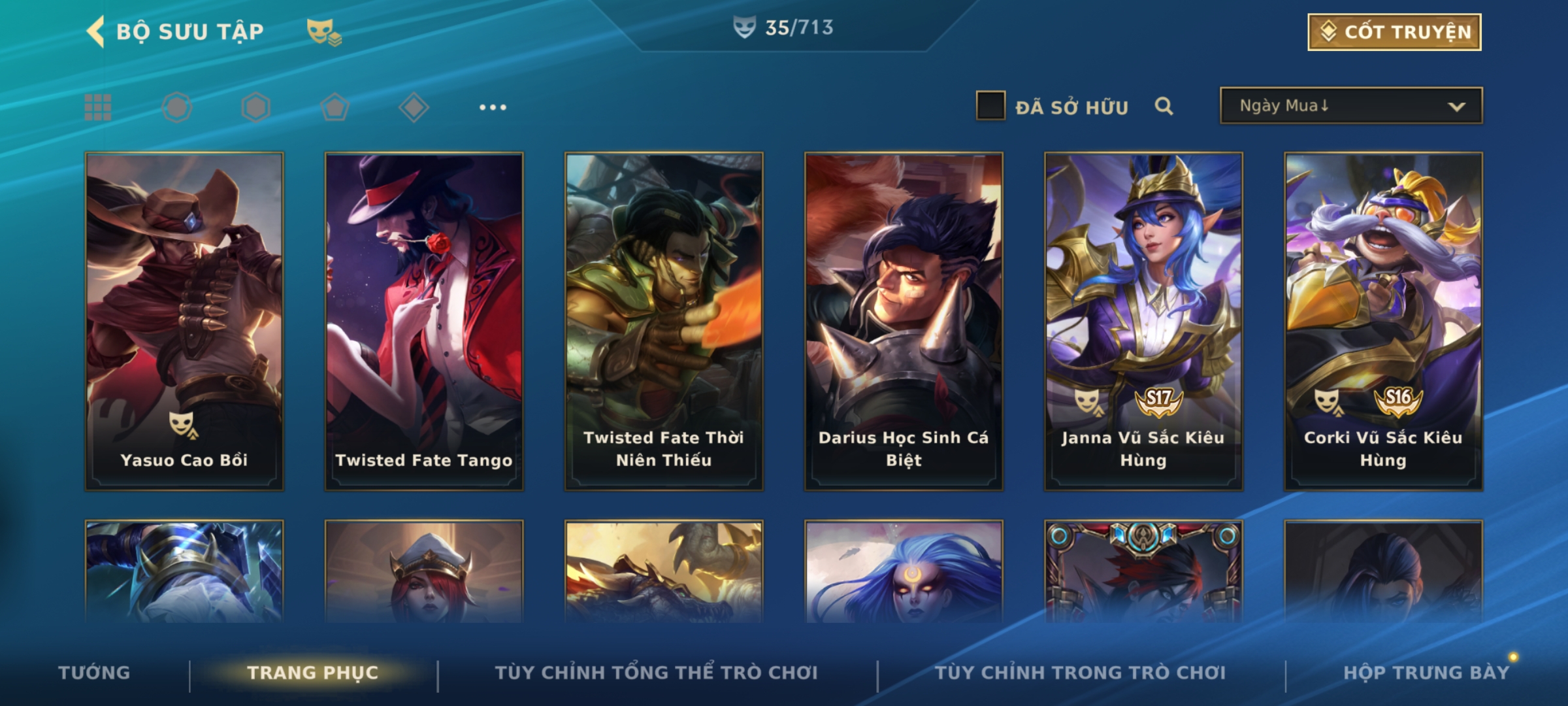Filter skins by pentagon rarity icon

[335, 107]
